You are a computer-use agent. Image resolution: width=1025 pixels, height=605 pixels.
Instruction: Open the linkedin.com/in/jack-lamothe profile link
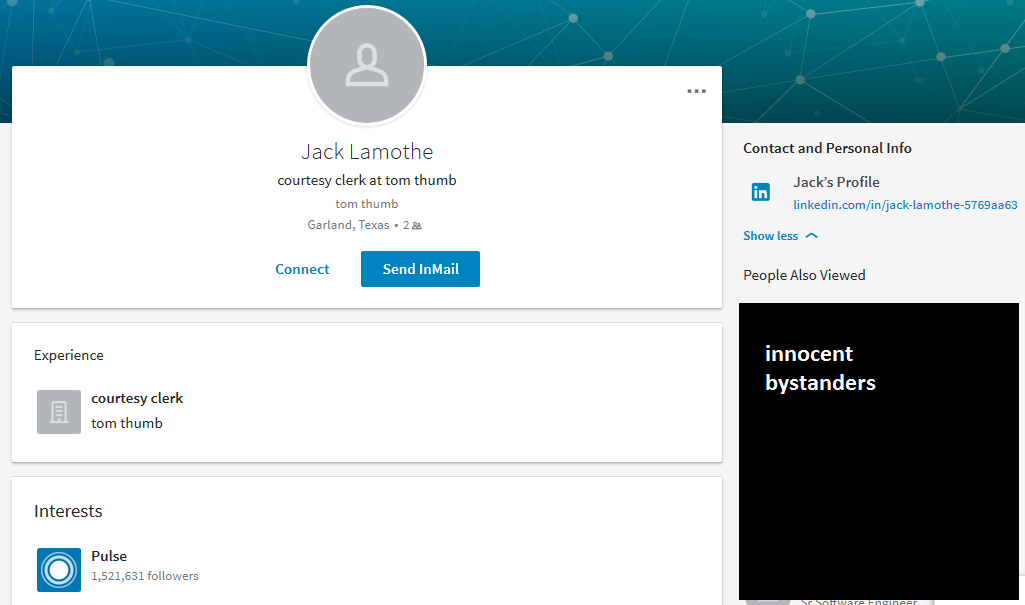pos(905,205)
